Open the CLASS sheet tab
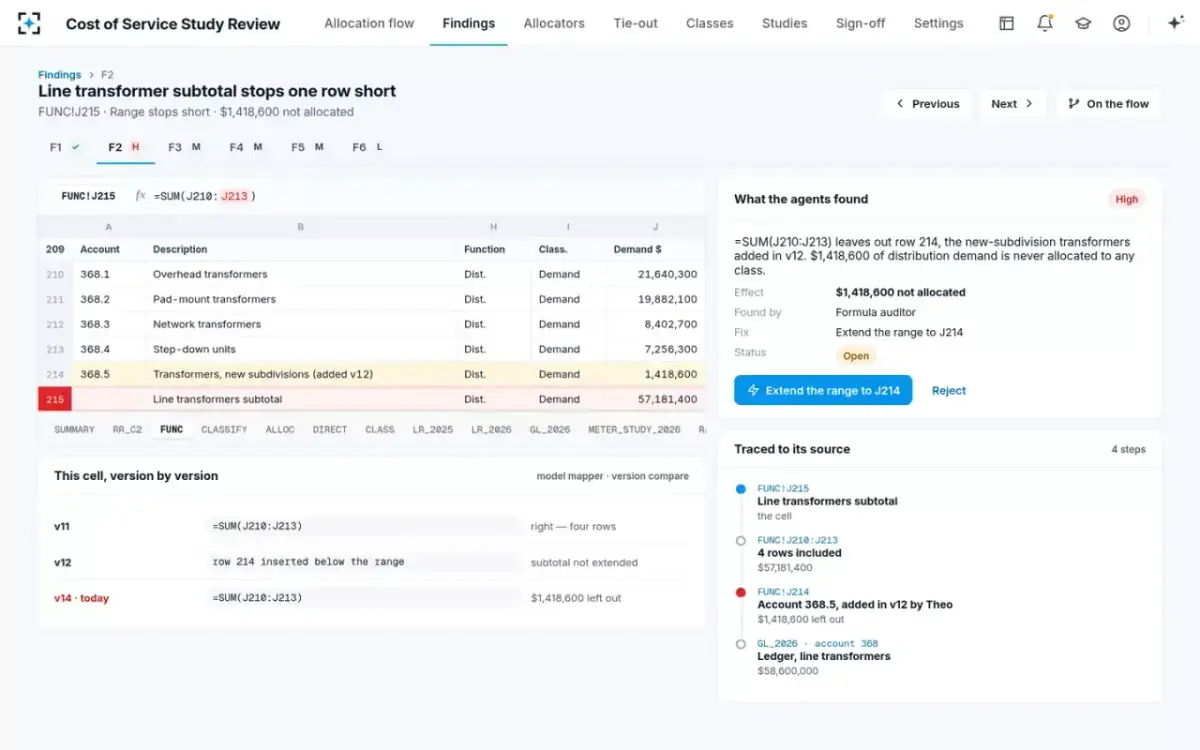The image size is (1200, 750). (380, 430)
